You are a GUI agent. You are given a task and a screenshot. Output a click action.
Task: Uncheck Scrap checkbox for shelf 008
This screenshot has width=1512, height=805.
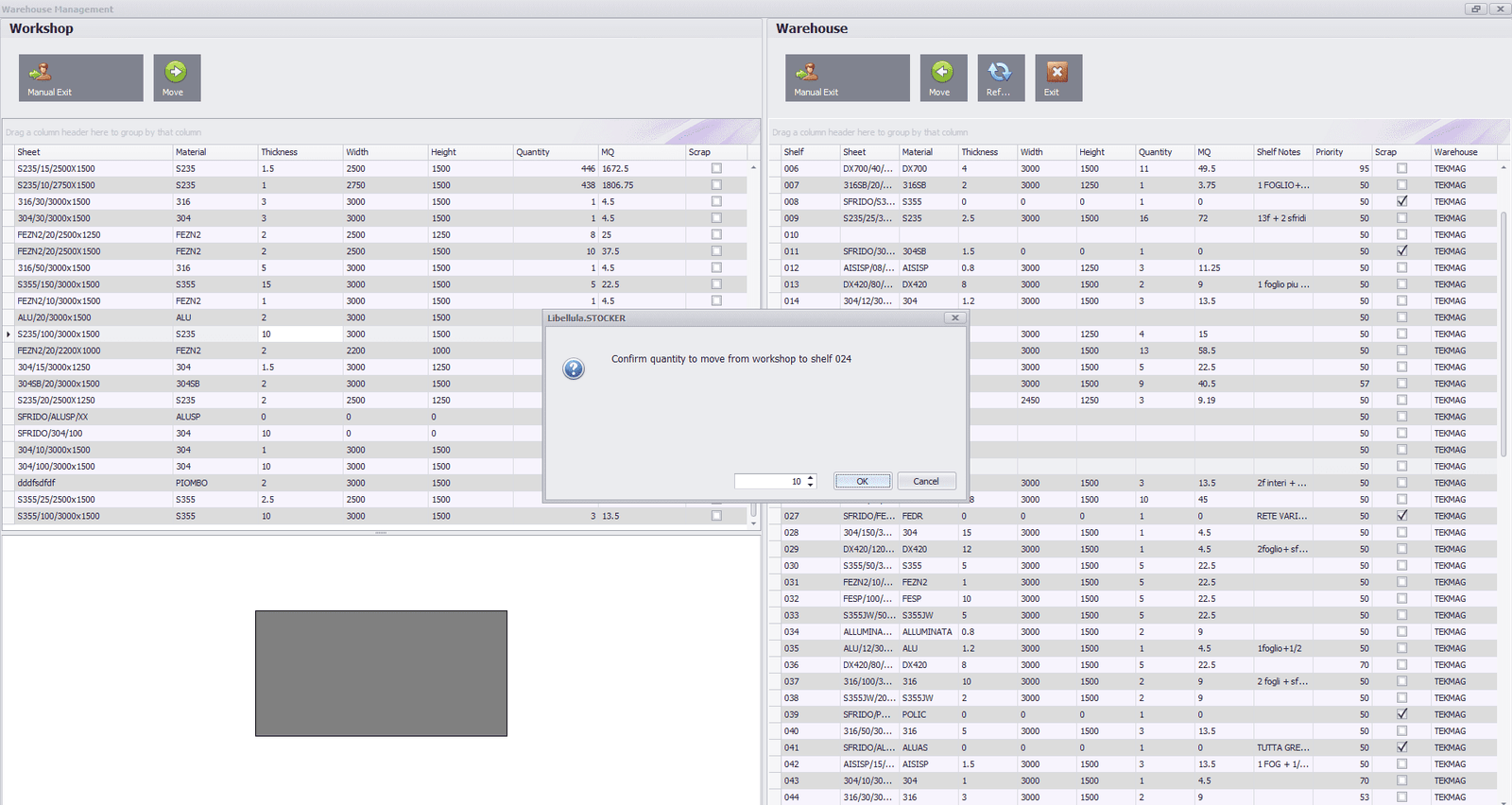point(1401,201)
